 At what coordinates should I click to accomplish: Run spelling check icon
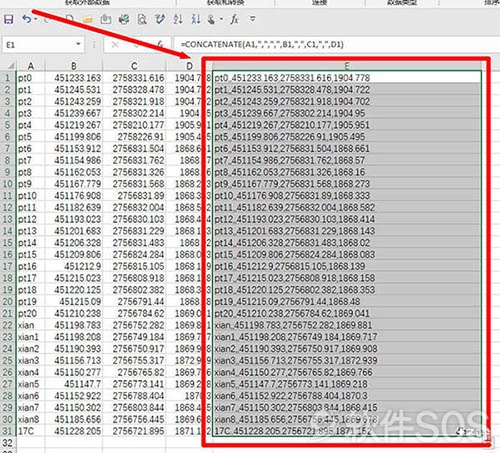click(160, 19)
